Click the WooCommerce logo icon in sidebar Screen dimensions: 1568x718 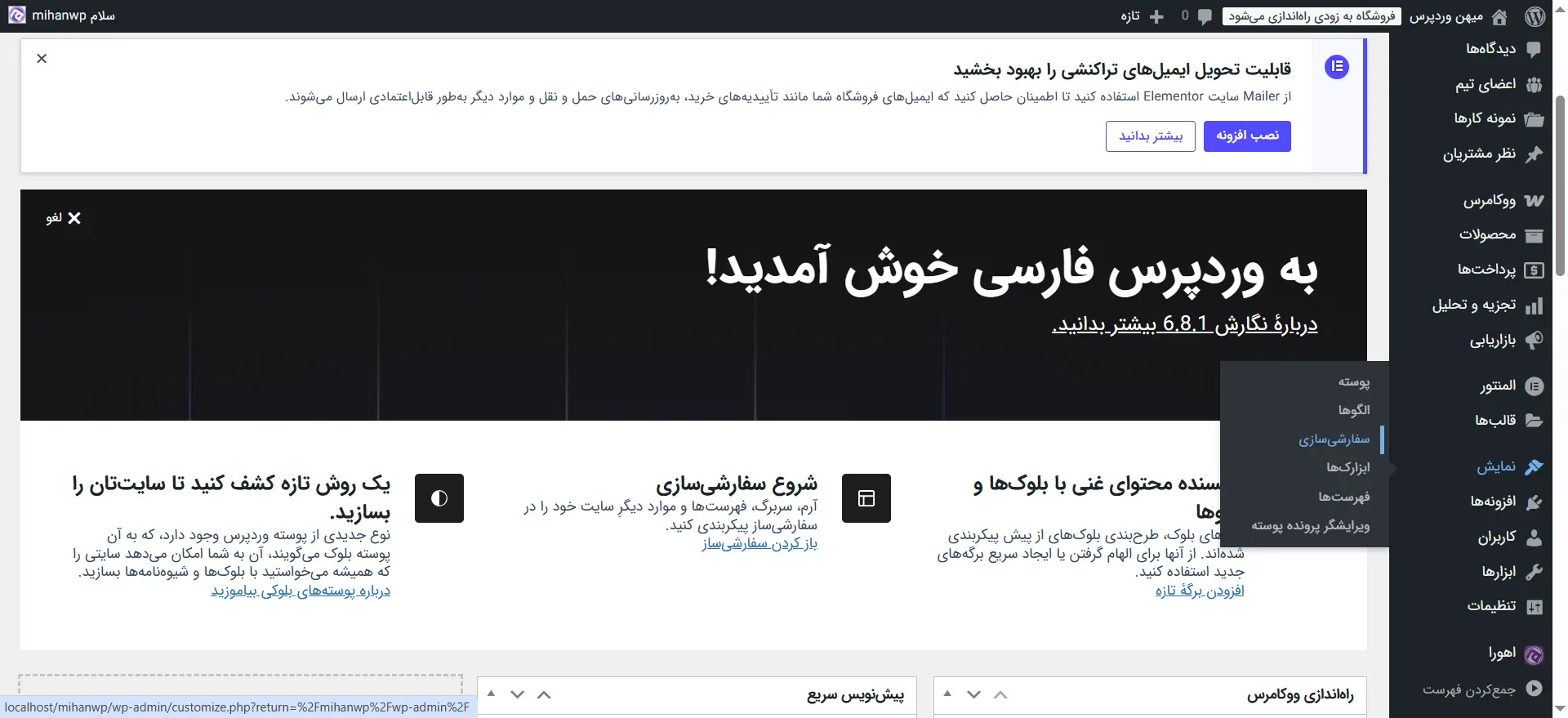1534,200
